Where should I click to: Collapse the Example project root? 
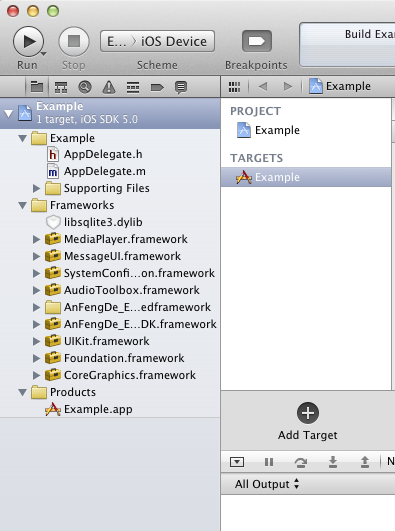[x=8, y=113]
